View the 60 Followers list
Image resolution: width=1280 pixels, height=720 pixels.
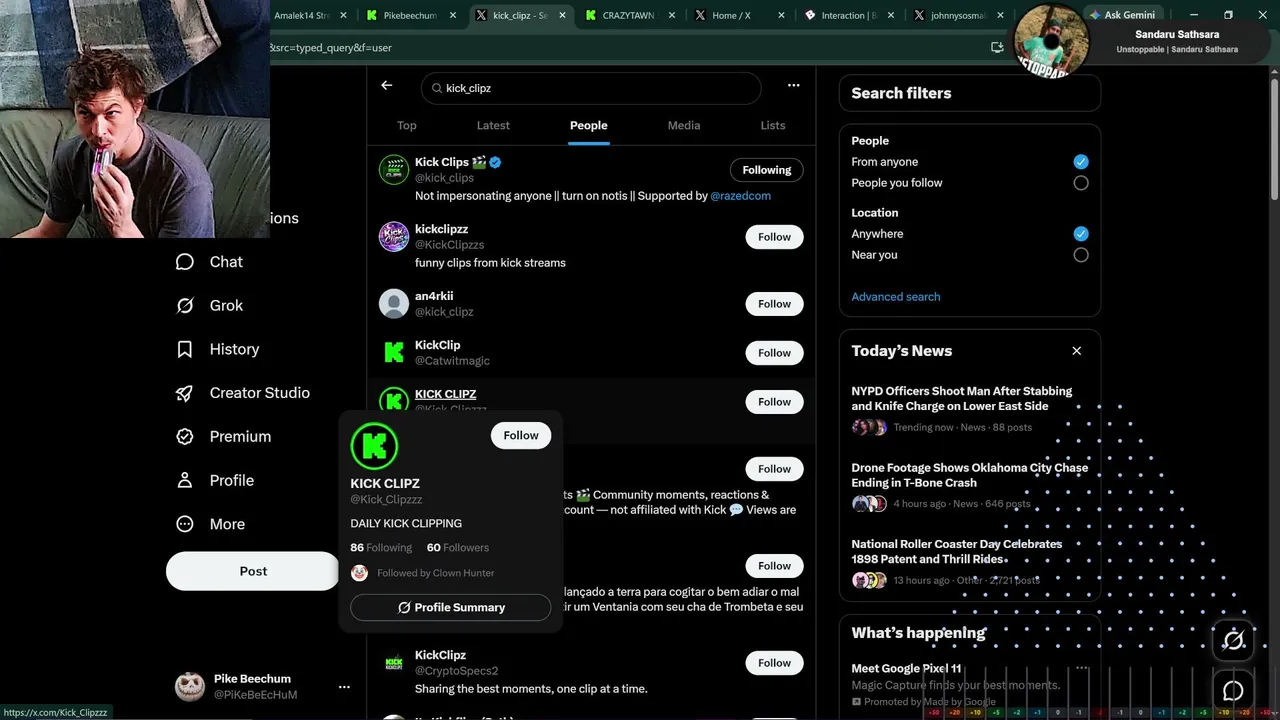pos(458,548)
